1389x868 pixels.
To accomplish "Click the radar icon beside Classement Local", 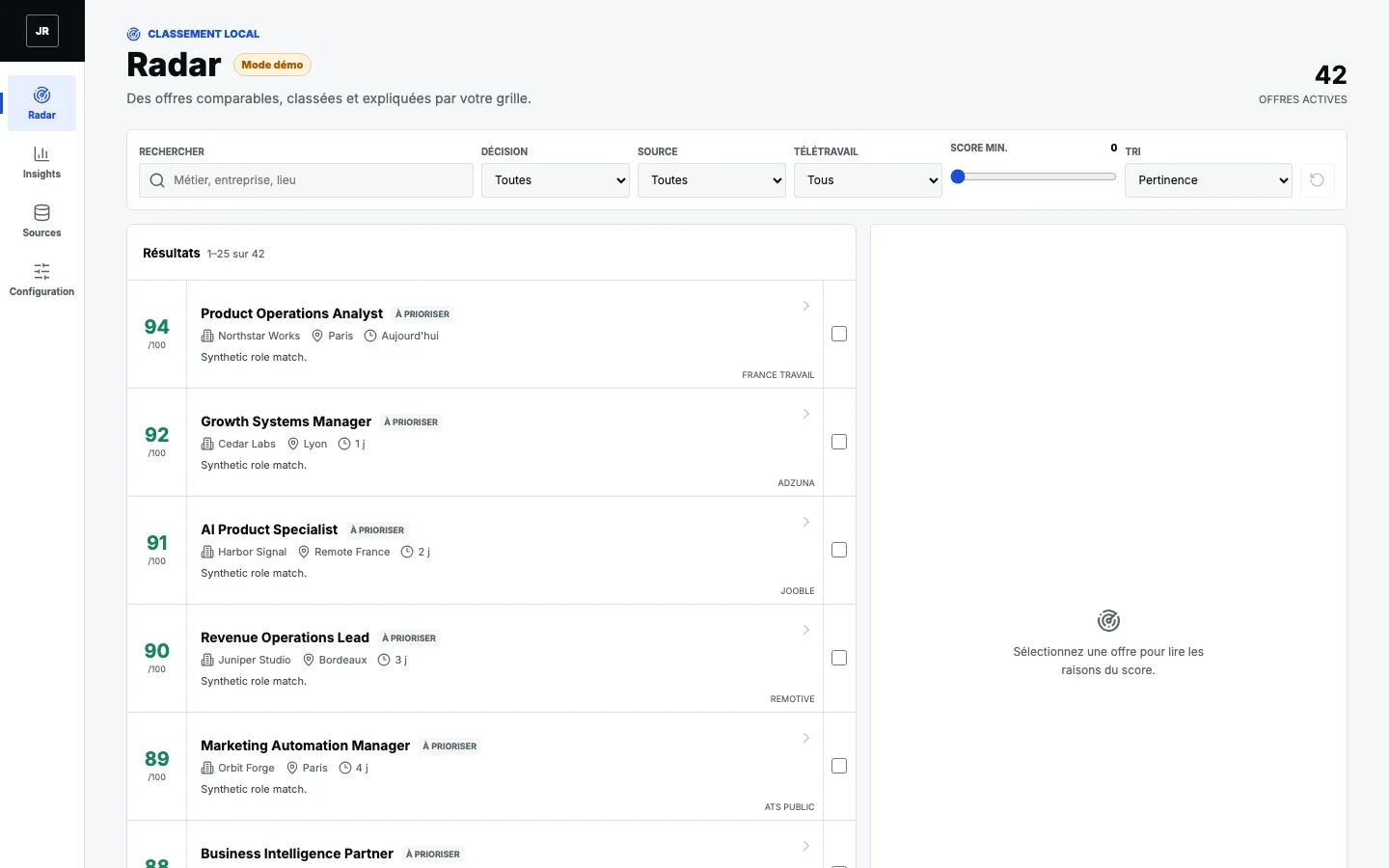I will point(134,34).
